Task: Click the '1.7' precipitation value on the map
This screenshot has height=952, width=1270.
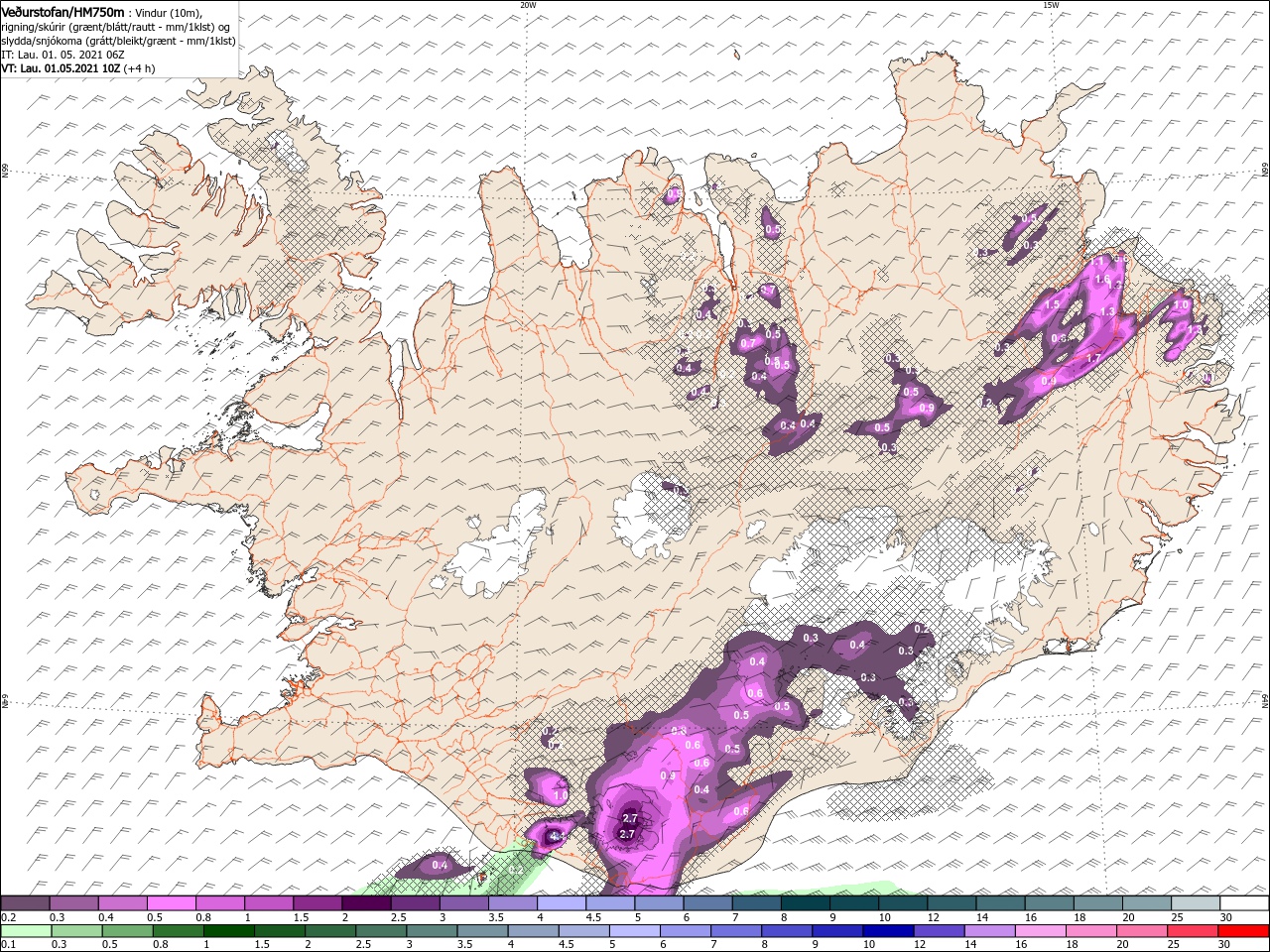Action: point(1094,358)
